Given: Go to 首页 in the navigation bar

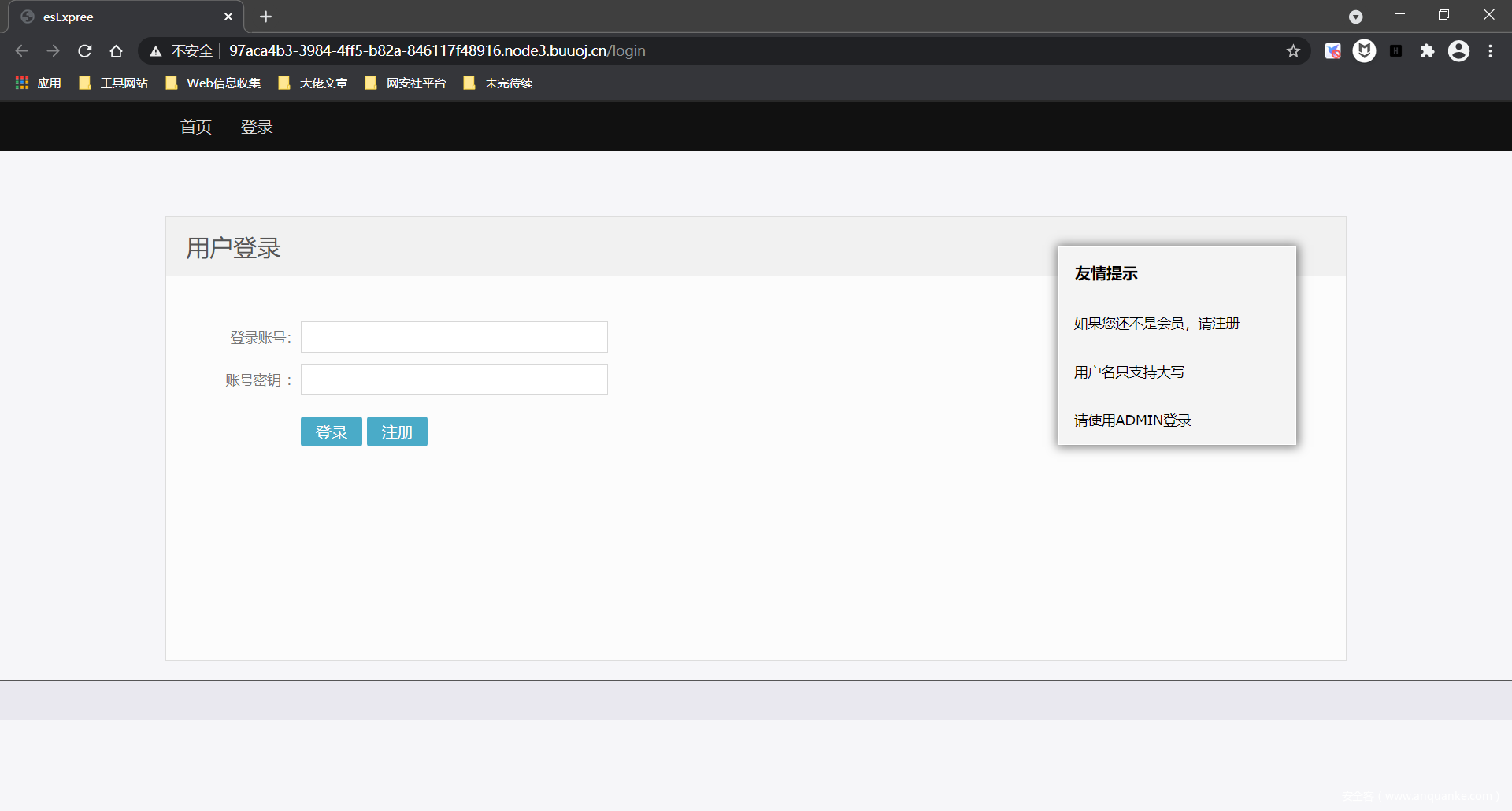Looking at the screenshot, I should coord(195,127).
